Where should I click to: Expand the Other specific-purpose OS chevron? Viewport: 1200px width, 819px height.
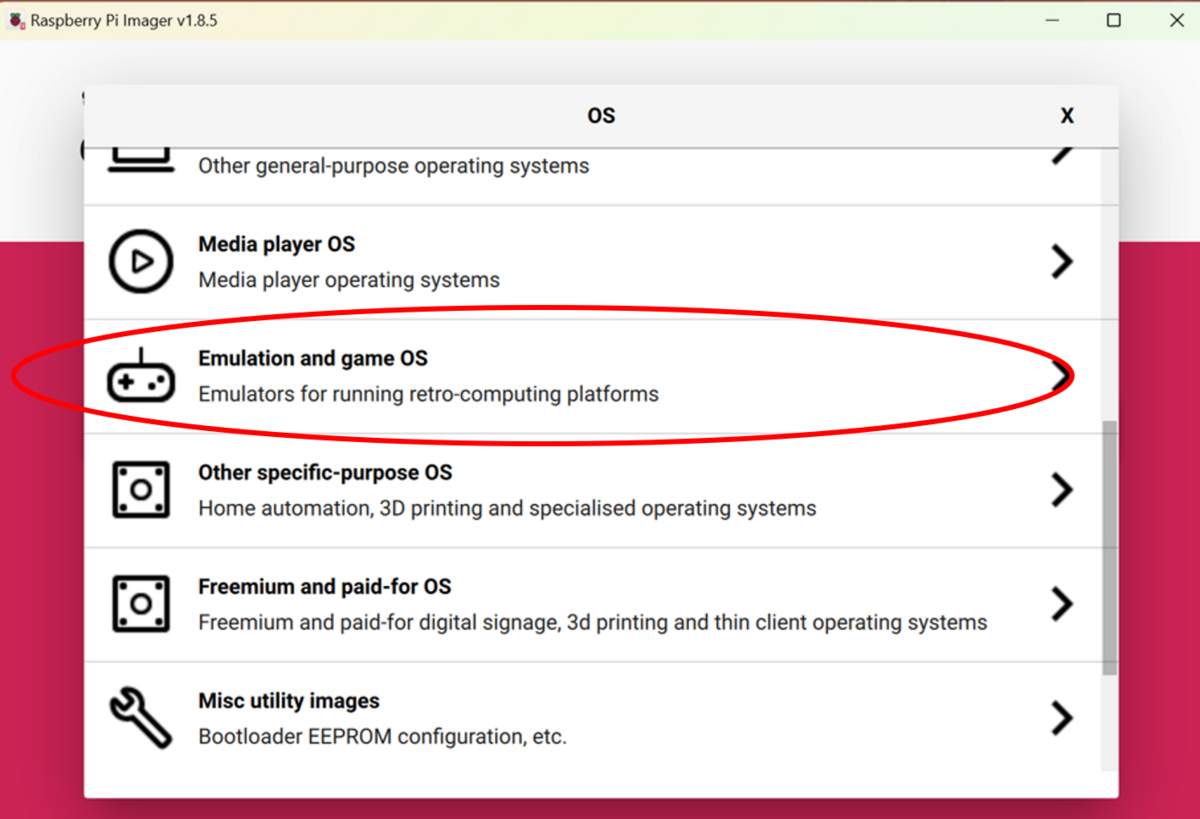pos(1062,490)
